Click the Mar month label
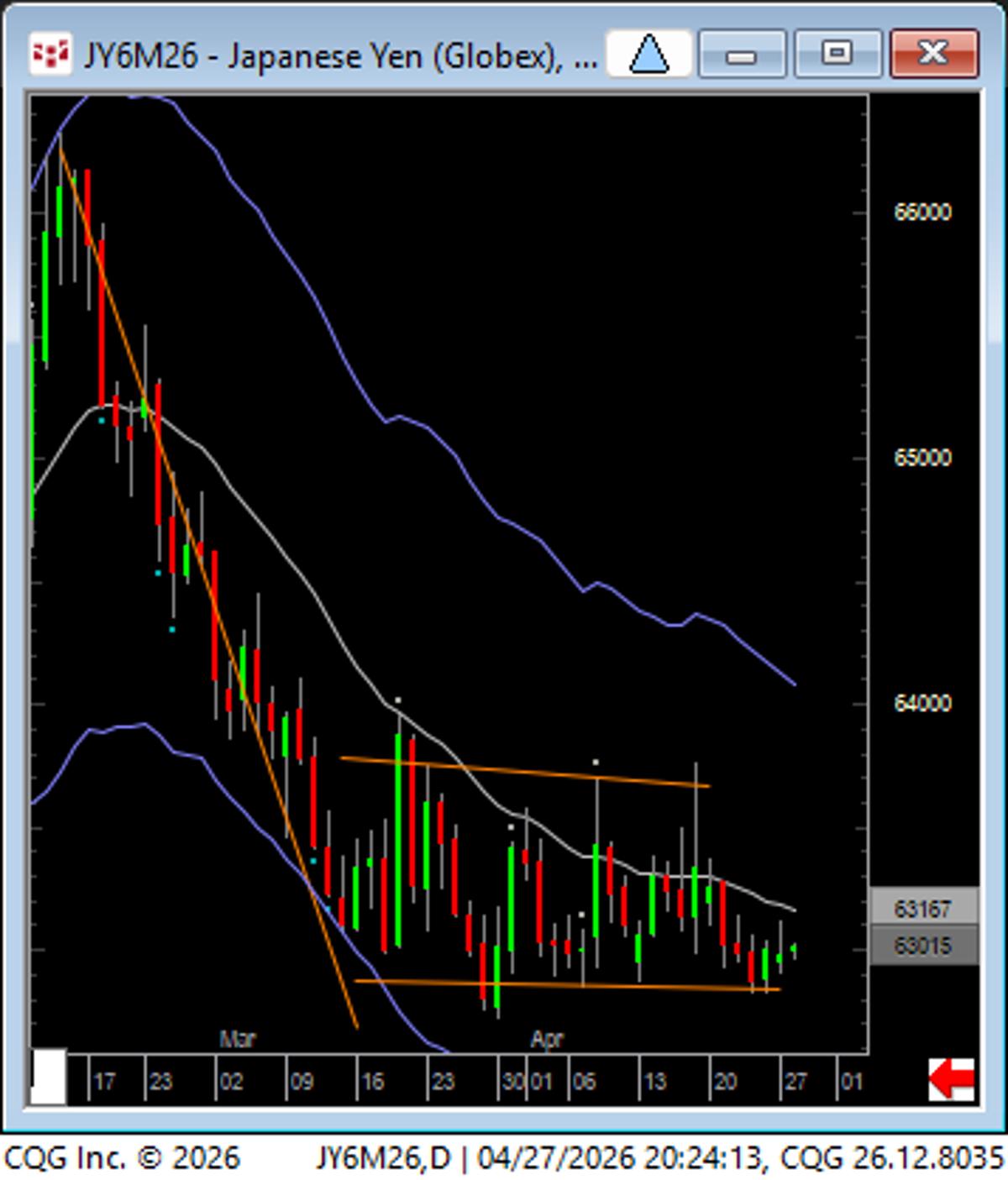This screenshot has width=1008, height=1180. (x=237, y=1040)
